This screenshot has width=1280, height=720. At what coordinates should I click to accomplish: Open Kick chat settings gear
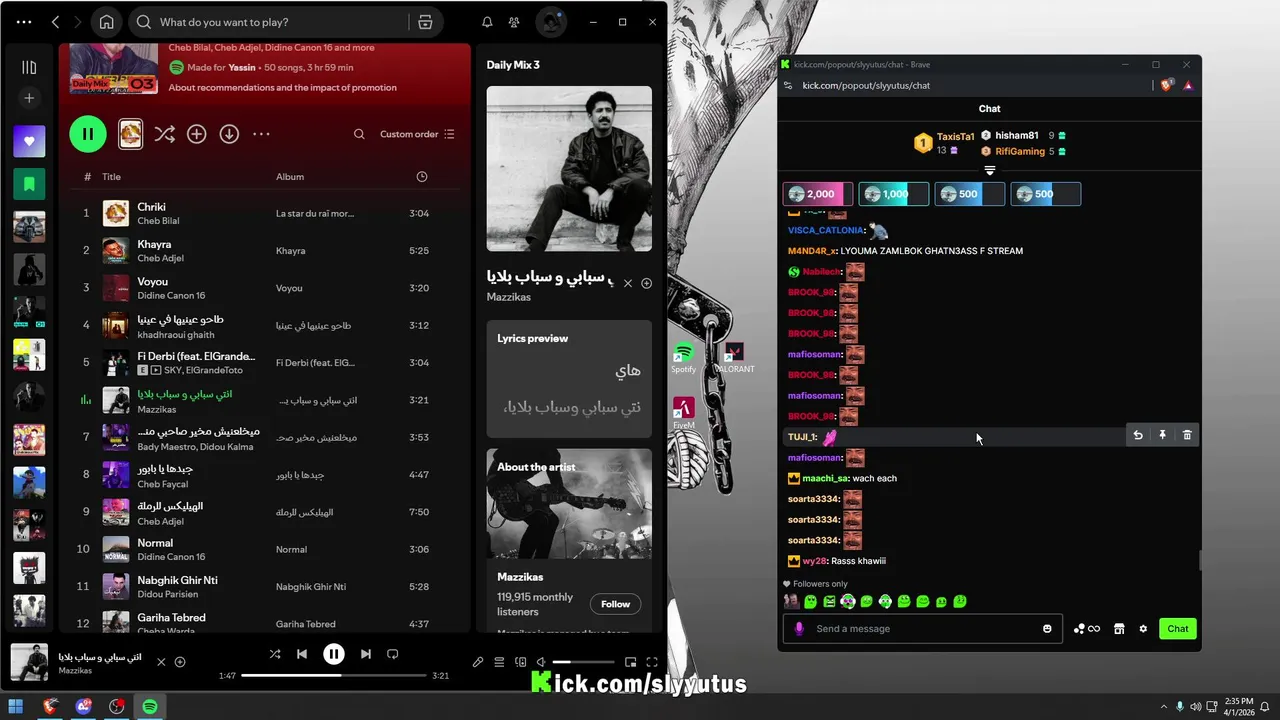1143,629
